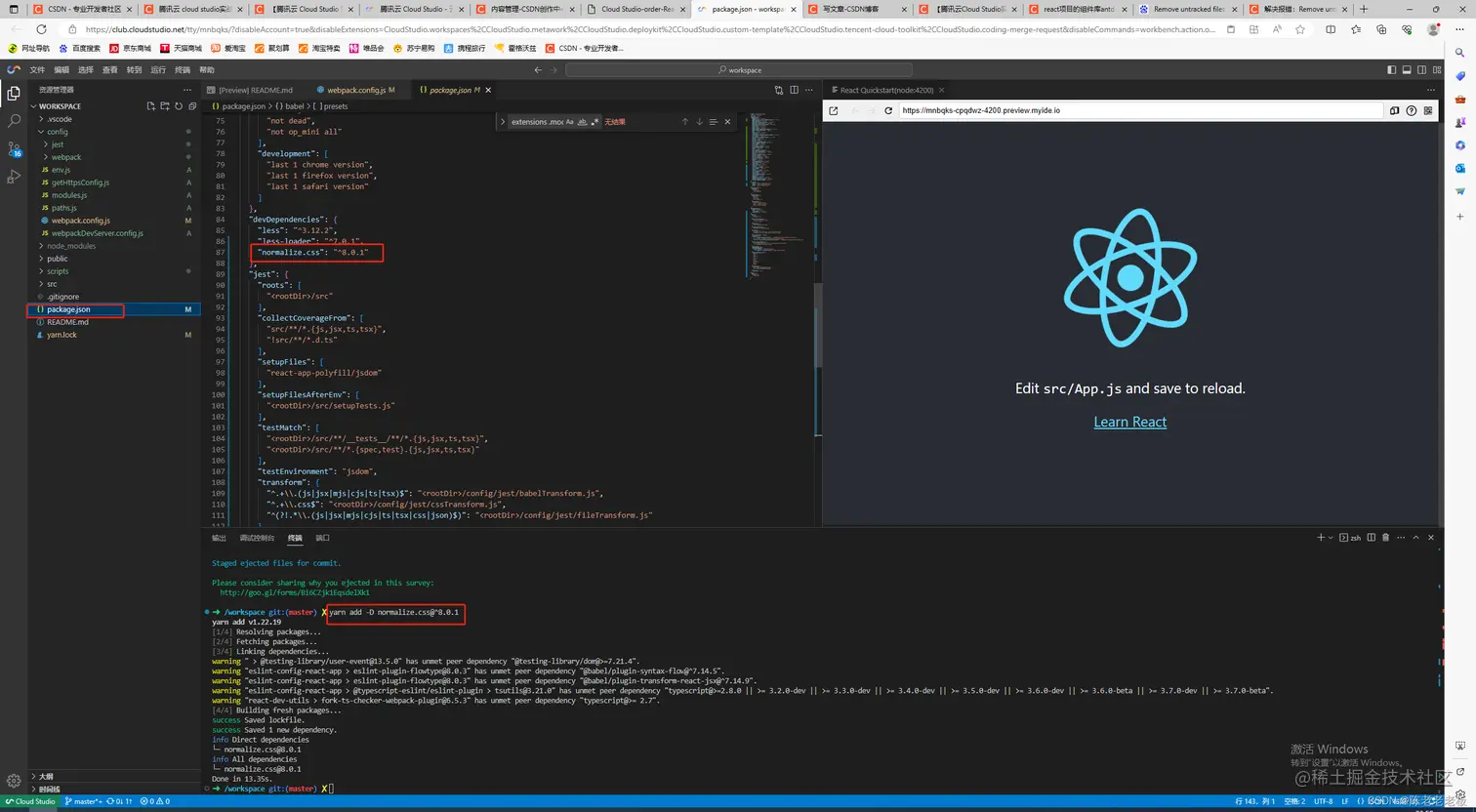This screenshot has height=812, width=1476.
Task: Open the Run and Debug view
Action: click(x=14, y=177)
